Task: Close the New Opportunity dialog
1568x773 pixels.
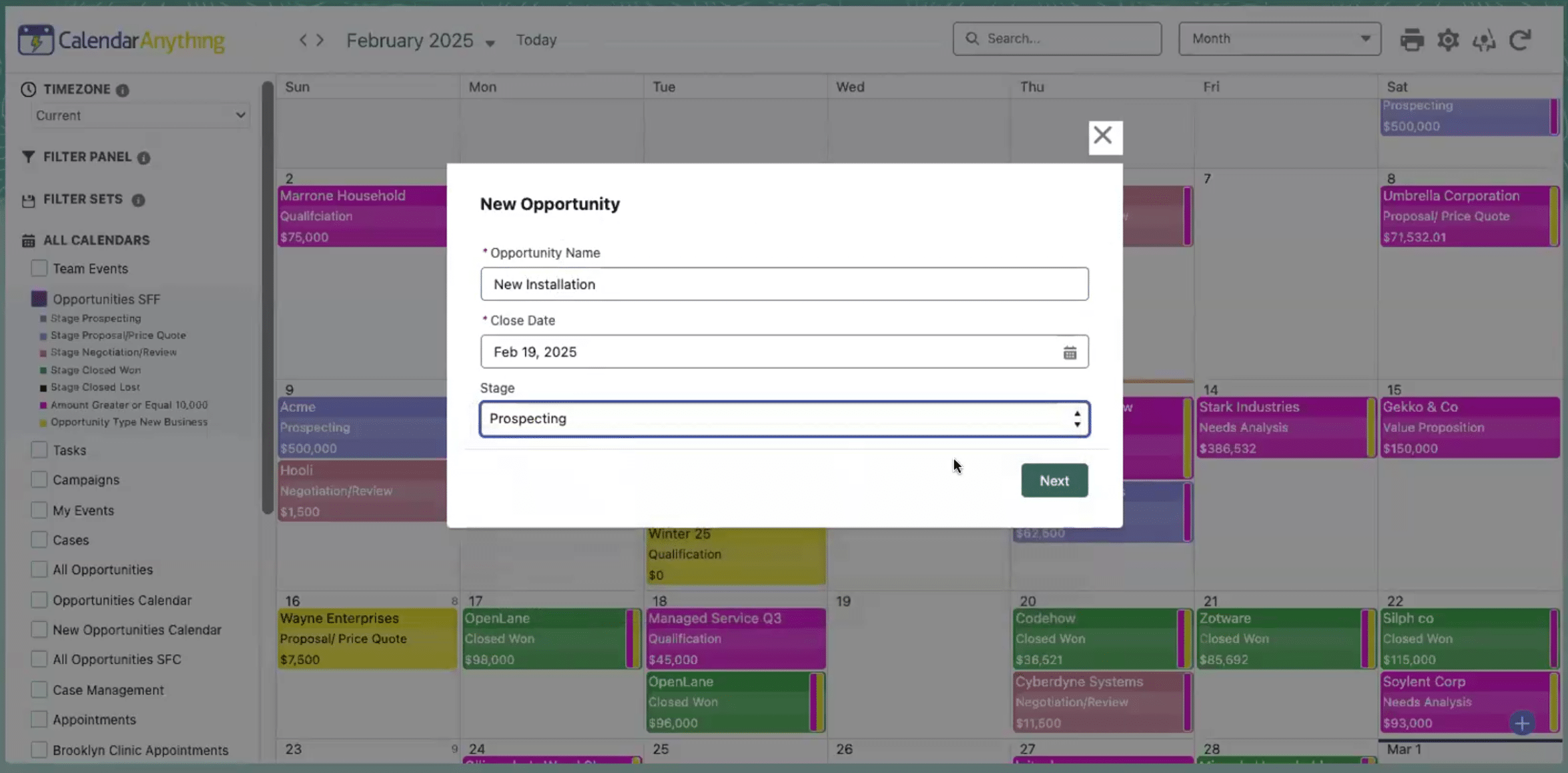Action: 1104,137
